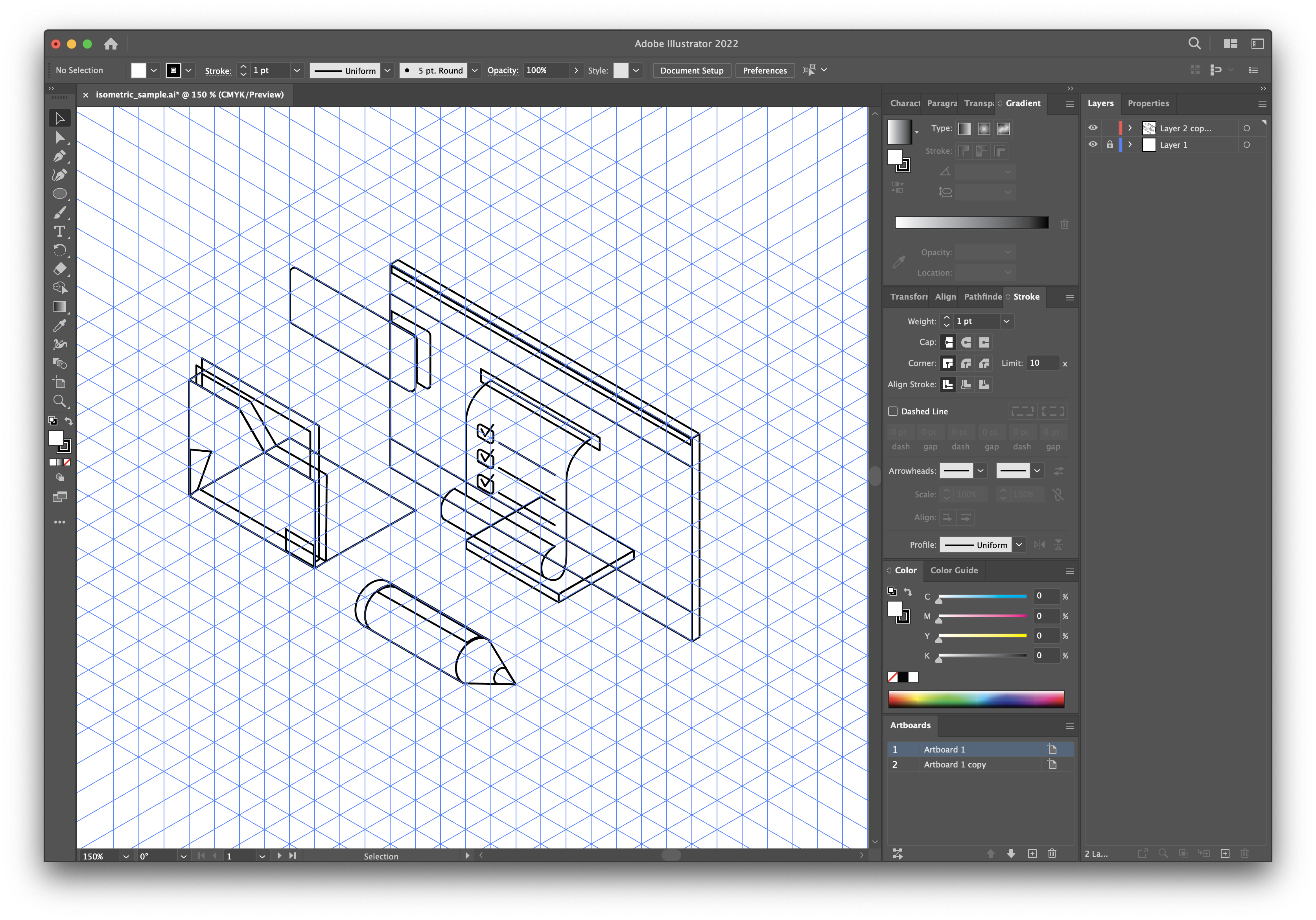Screen dimensions: 1316x920
Task: Click the Opacity label link
Action: coord(503,70)
